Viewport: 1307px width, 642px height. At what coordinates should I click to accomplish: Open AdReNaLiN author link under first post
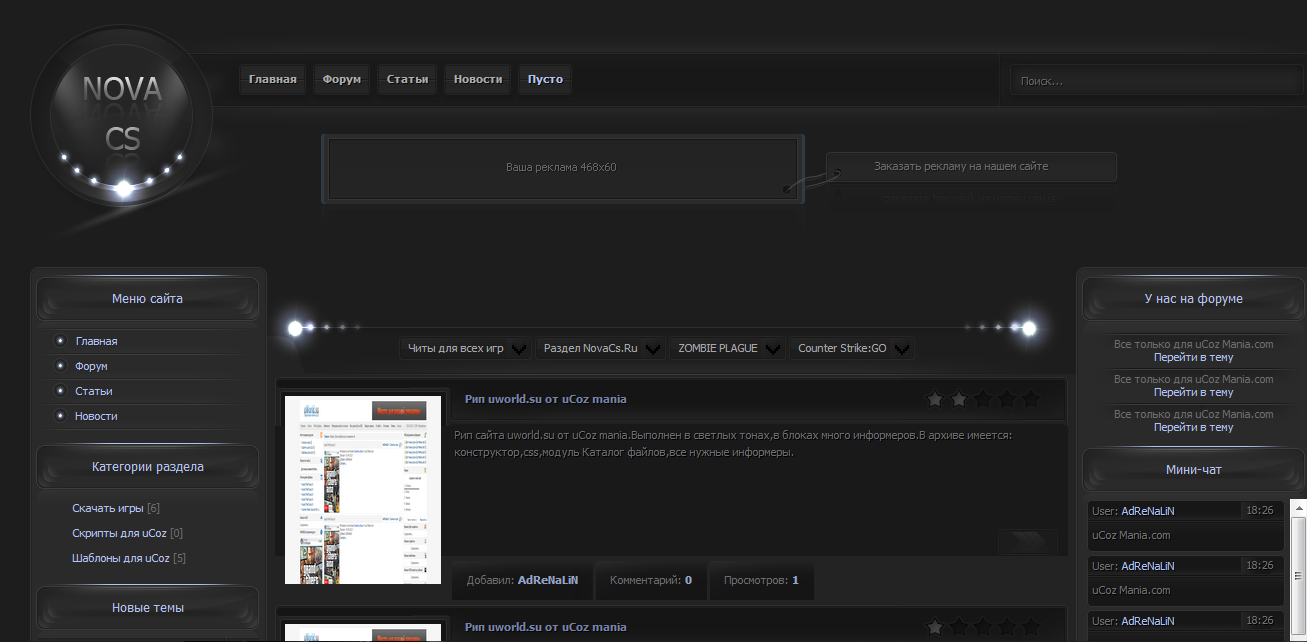click(x=548, y=580)
